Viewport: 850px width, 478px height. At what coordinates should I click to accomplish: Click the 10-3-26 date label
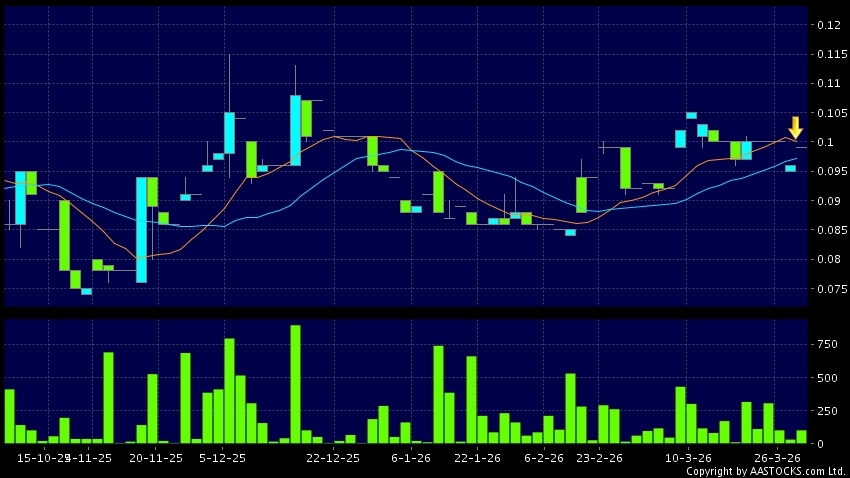(688, 457)
